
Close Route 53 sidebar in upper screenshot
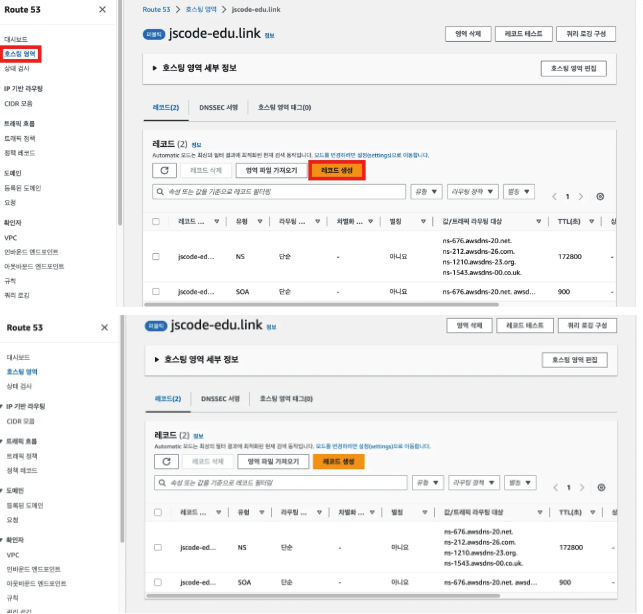click(103, 9)
